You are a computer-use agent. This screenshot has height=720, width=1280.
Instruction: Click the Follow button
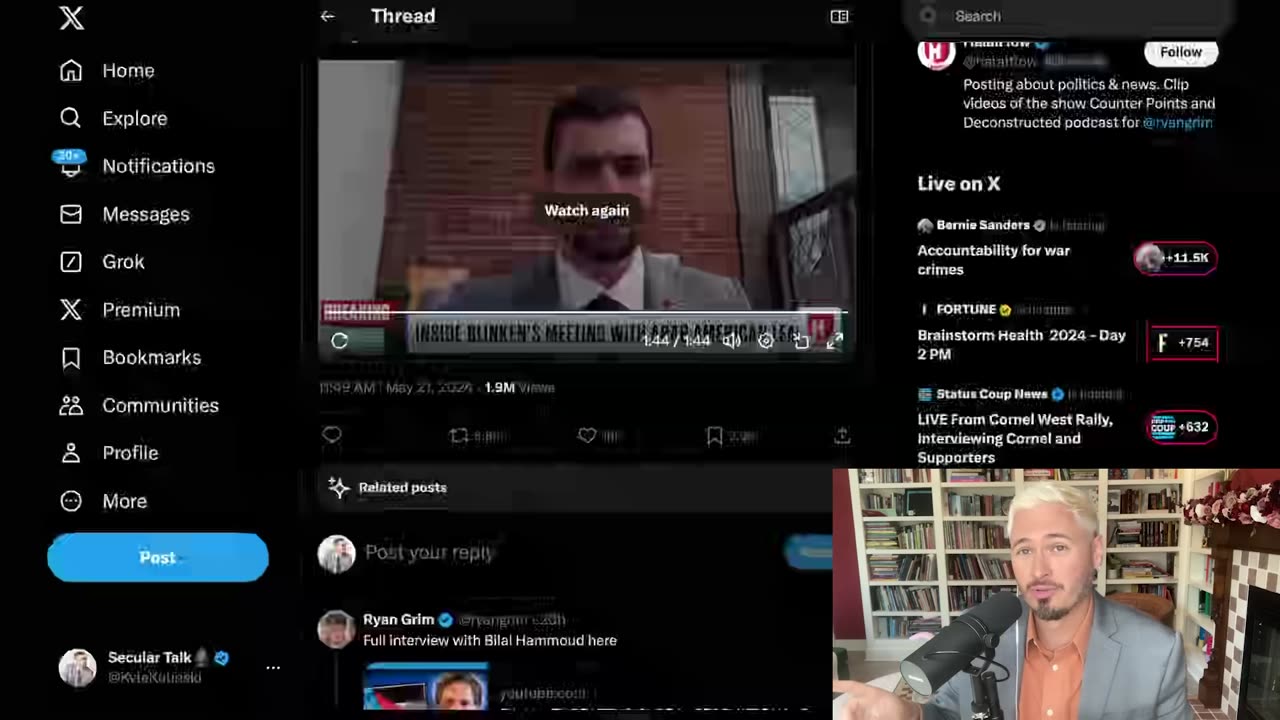pyautogui.click(x=1181, y=52)
